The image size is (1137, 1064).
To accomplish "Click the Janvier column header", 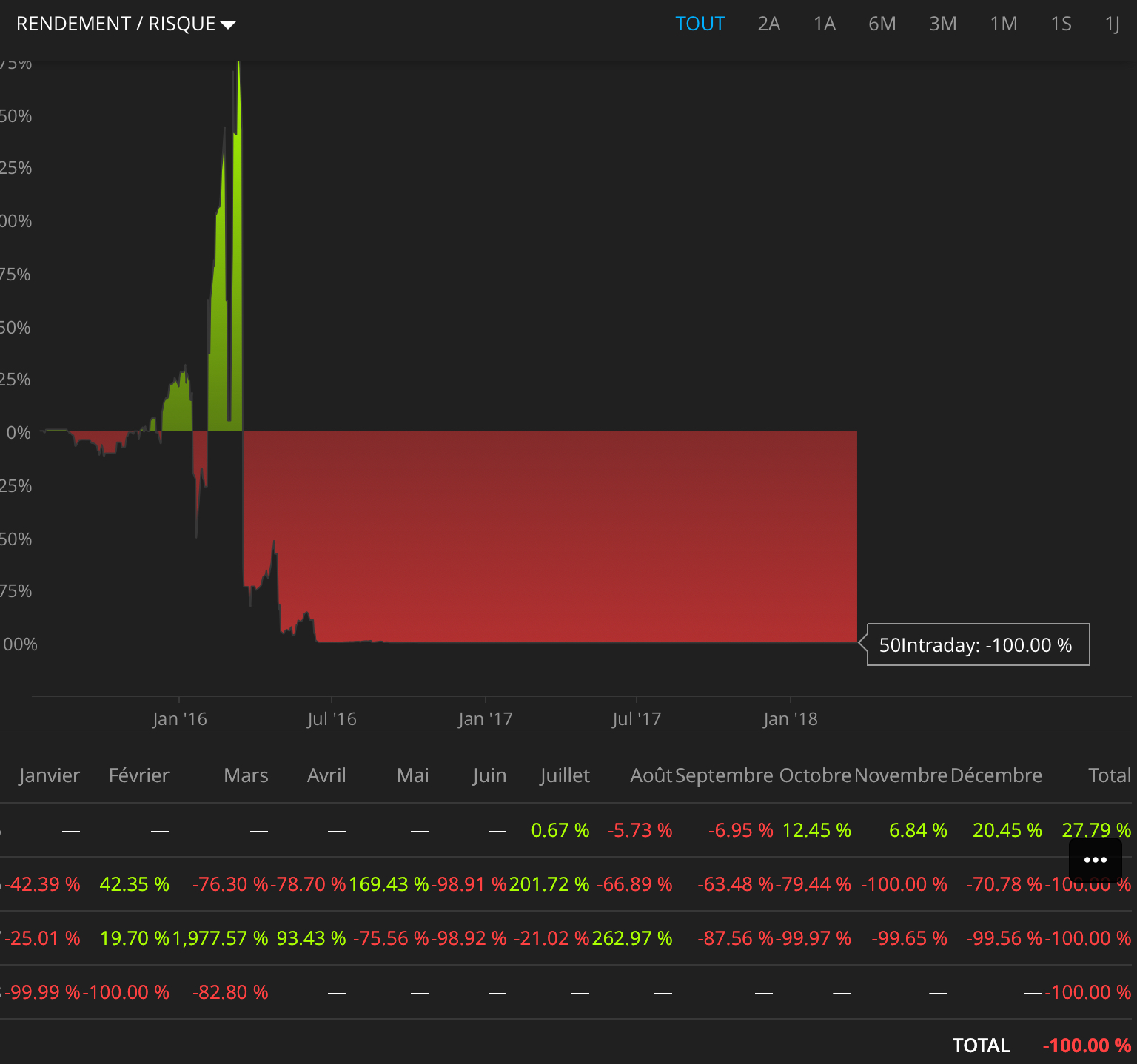I will pyautogui.click(x=50, y=775).
